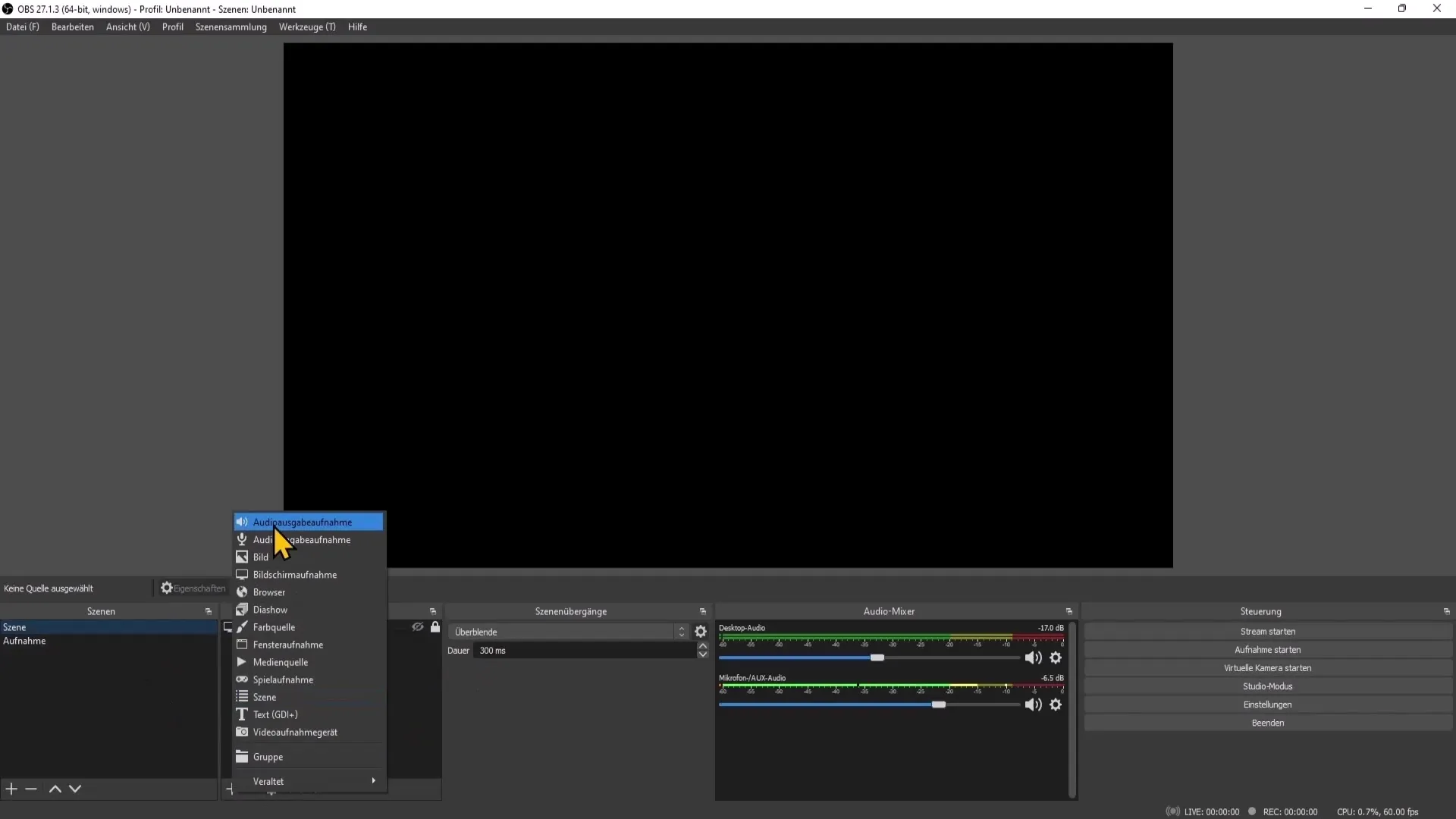The width and height of the screenshot is (1456, 819).
Task: Open the Ansicht (V) menu
Action: pyautogui.click(x=128, y=27)
